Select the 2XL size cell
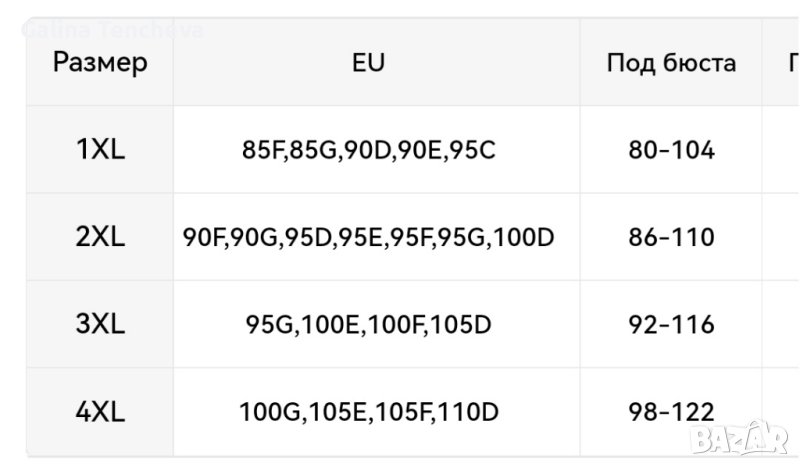800x467 pixels. click(100, 238)
